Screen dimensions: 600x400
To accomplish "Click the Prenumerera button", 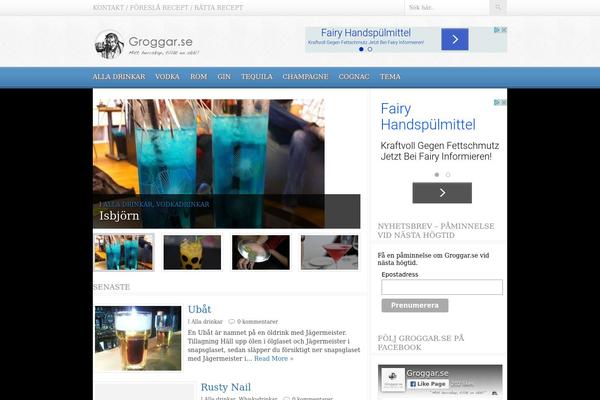I will click(415, 305).
